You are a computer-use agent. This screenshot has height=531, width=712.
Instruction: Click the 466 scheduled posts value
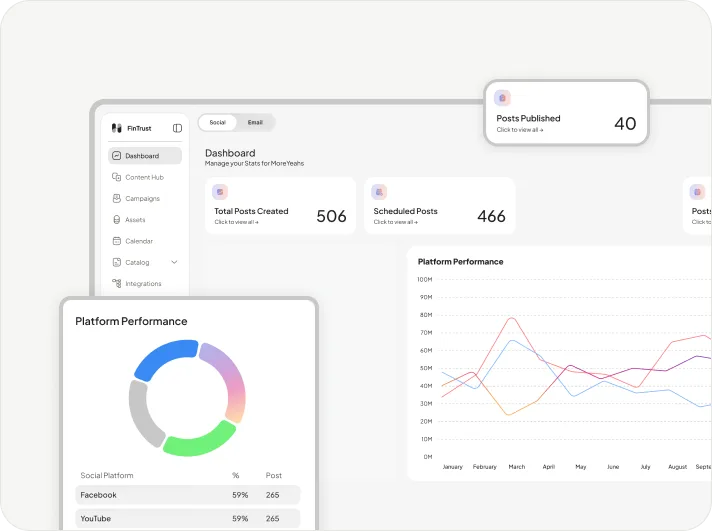click(491, 216)
